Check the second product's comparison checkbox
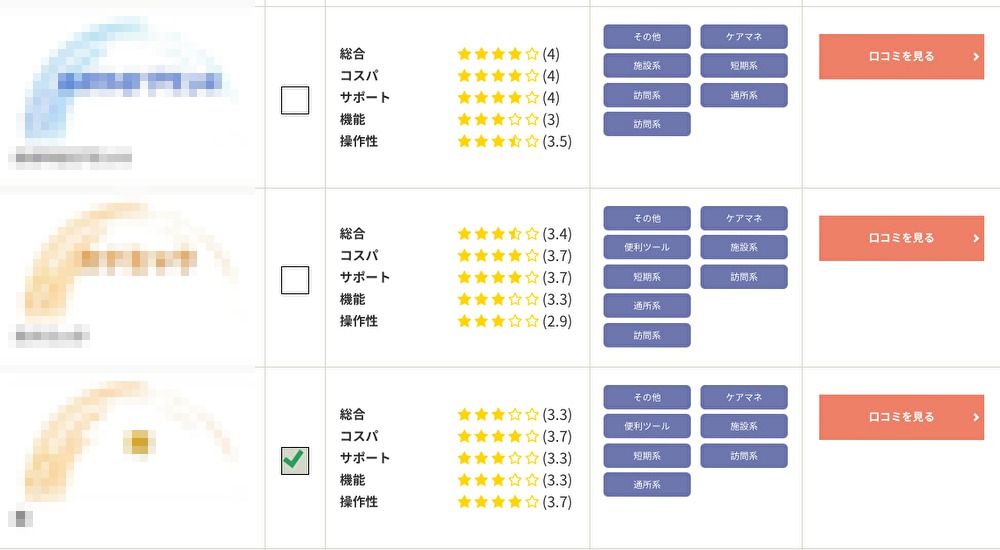 coord(295,280)
